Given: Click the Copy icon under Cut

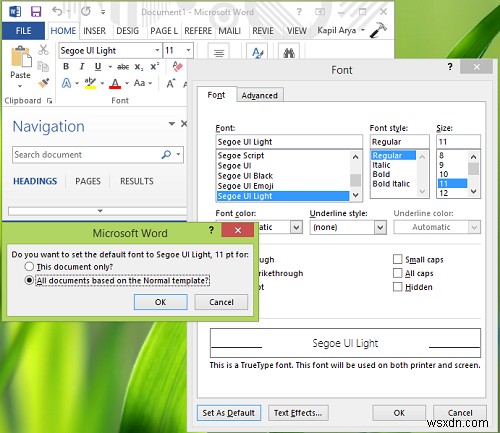Looking at the screenshot, I should [43, 66].
